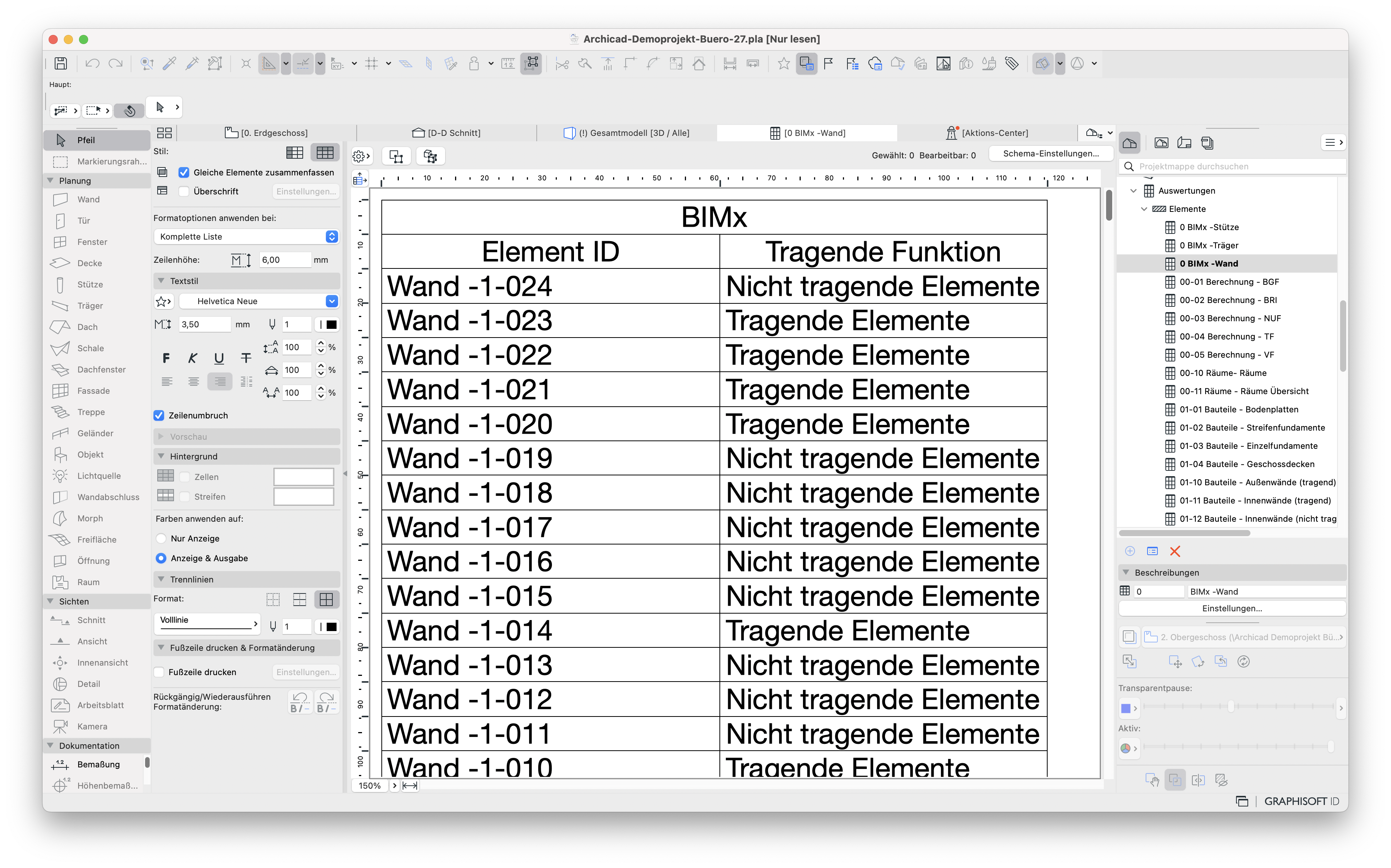Apply underline text style U
Viewport: 1391px width, 868px height.
pos(219,358)
